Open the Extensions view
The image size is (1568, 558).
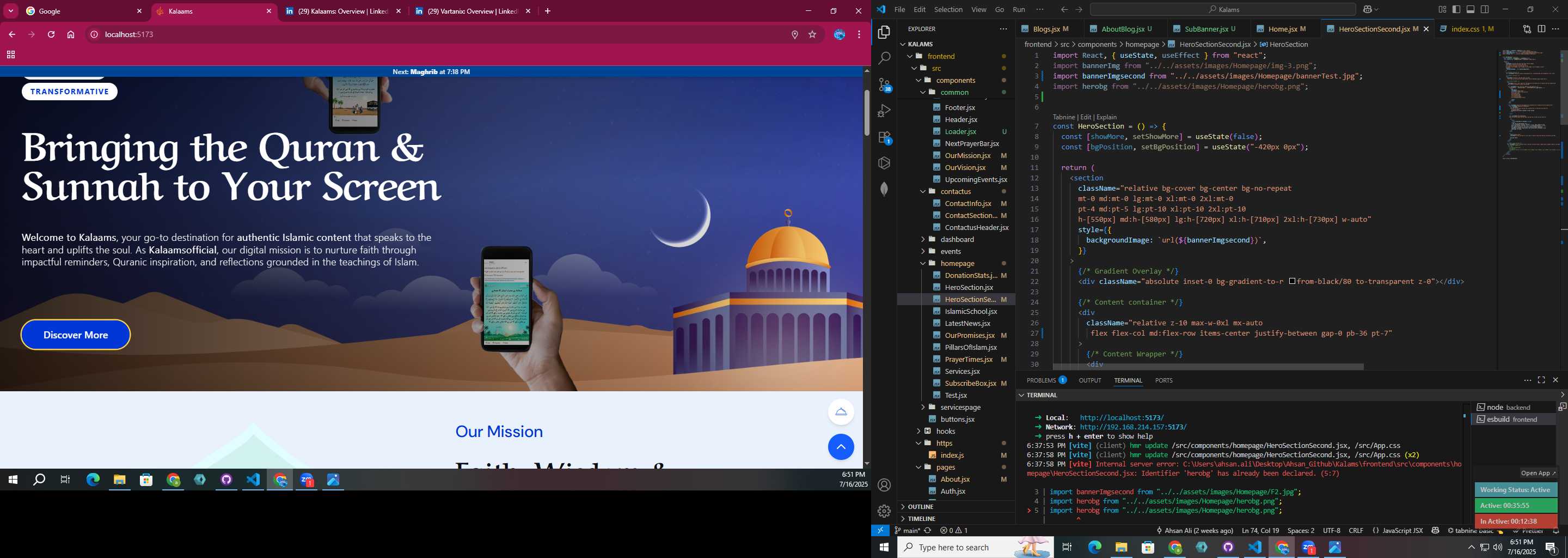pos(884,138)
